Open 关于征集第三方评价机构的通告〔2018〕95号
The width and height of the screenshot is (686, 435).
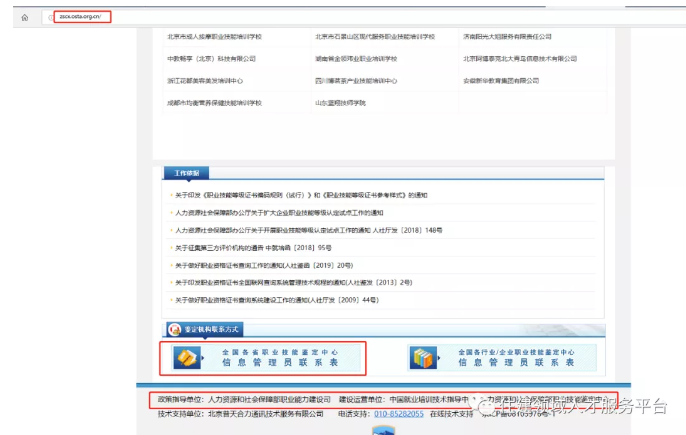pos(253,248)
